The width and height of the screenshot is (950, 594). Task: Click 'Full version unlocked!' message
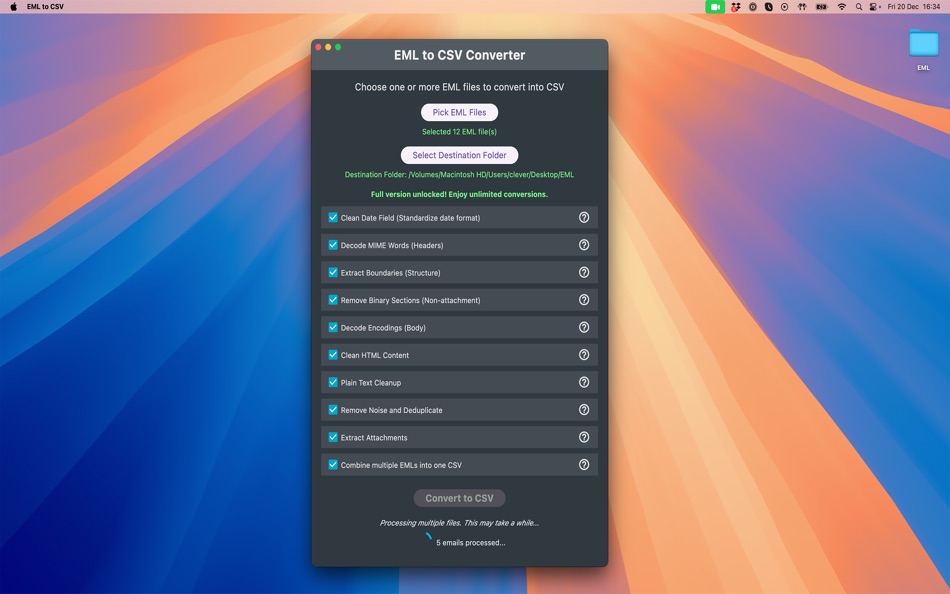click(x=459, y=195)
